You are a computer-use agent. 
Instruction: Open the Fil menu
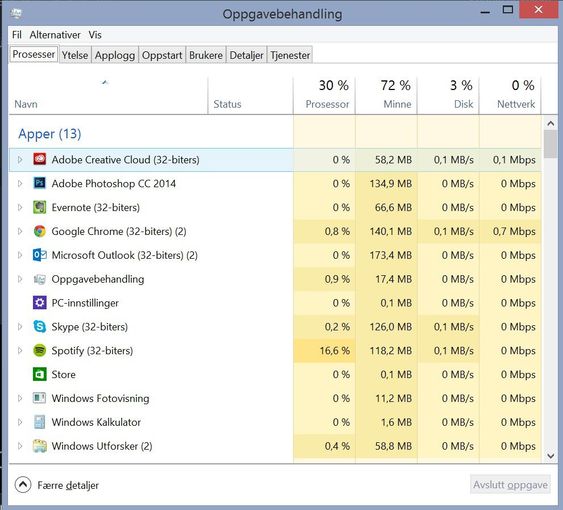point(17,35)
